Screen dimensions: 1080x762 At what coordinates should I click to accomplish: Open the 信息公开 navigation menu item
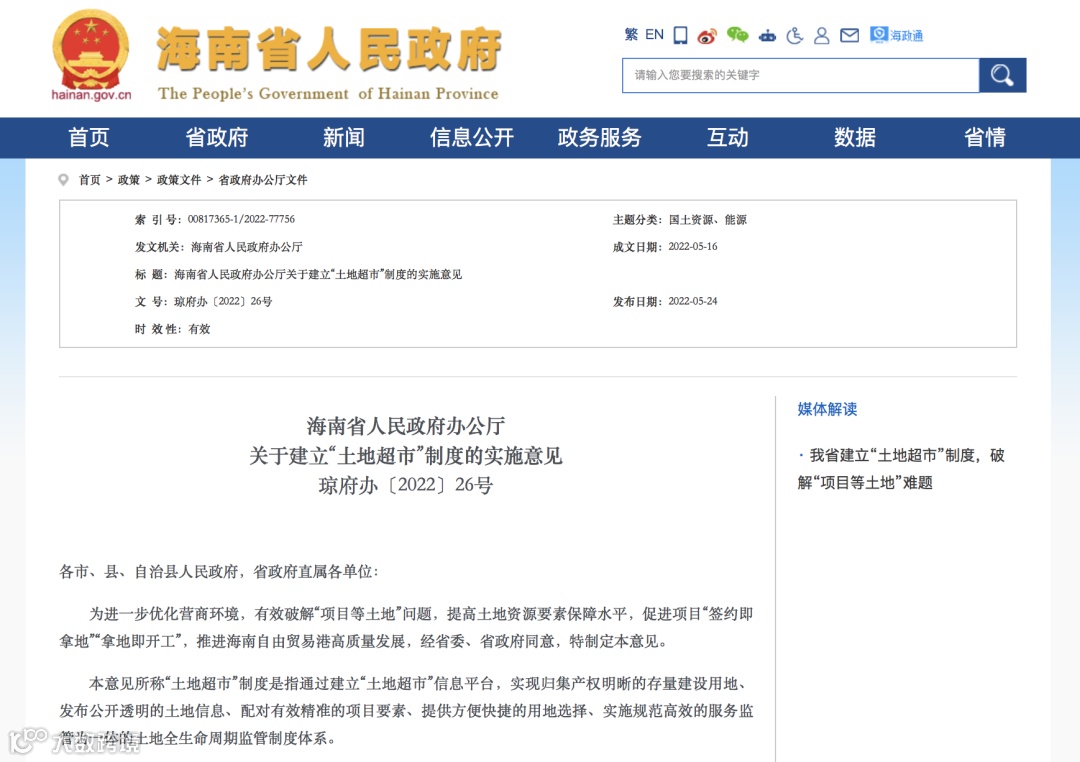pyautogui.click(x=472, y=138)
